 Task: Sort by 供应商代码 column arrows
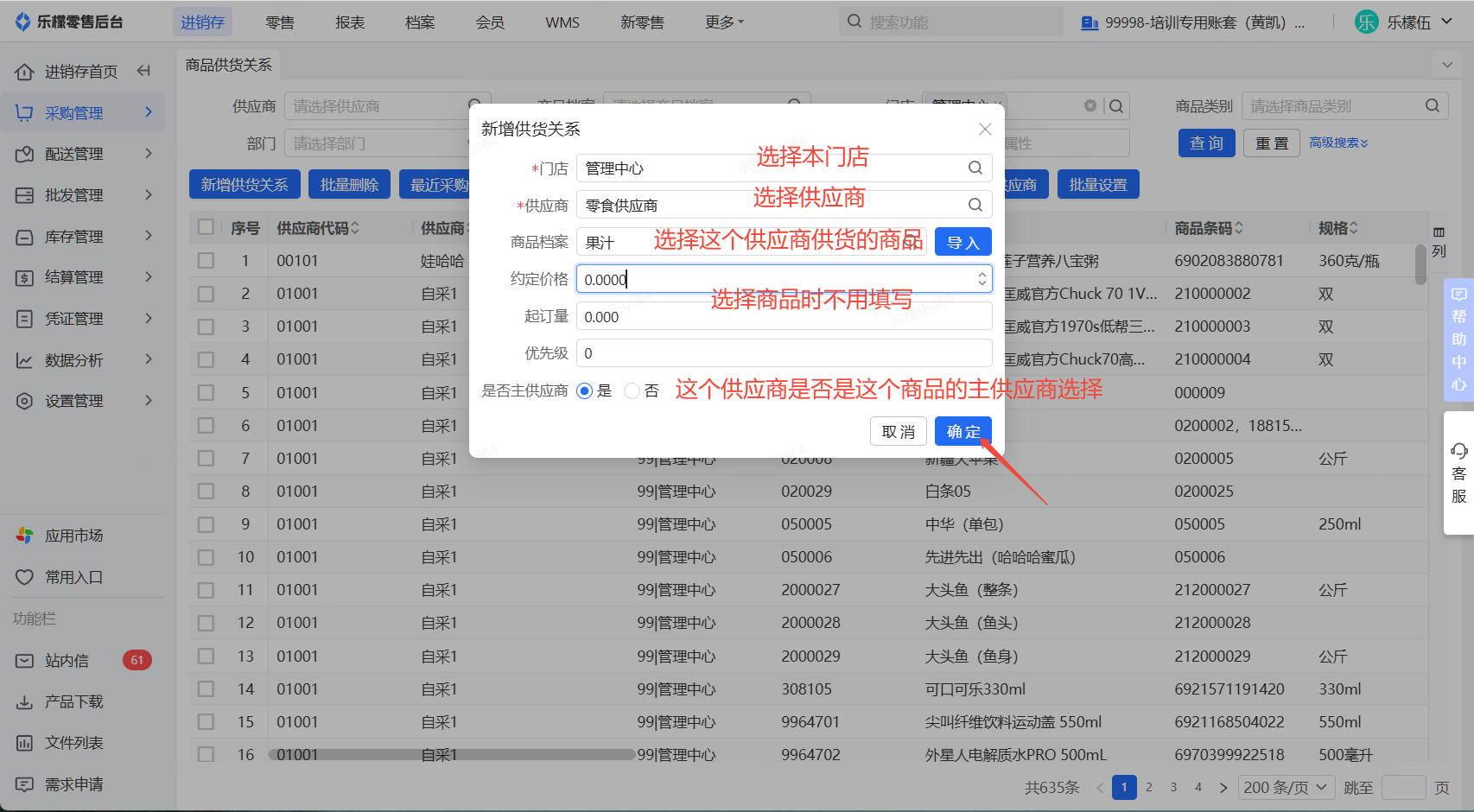coord(355,228)
